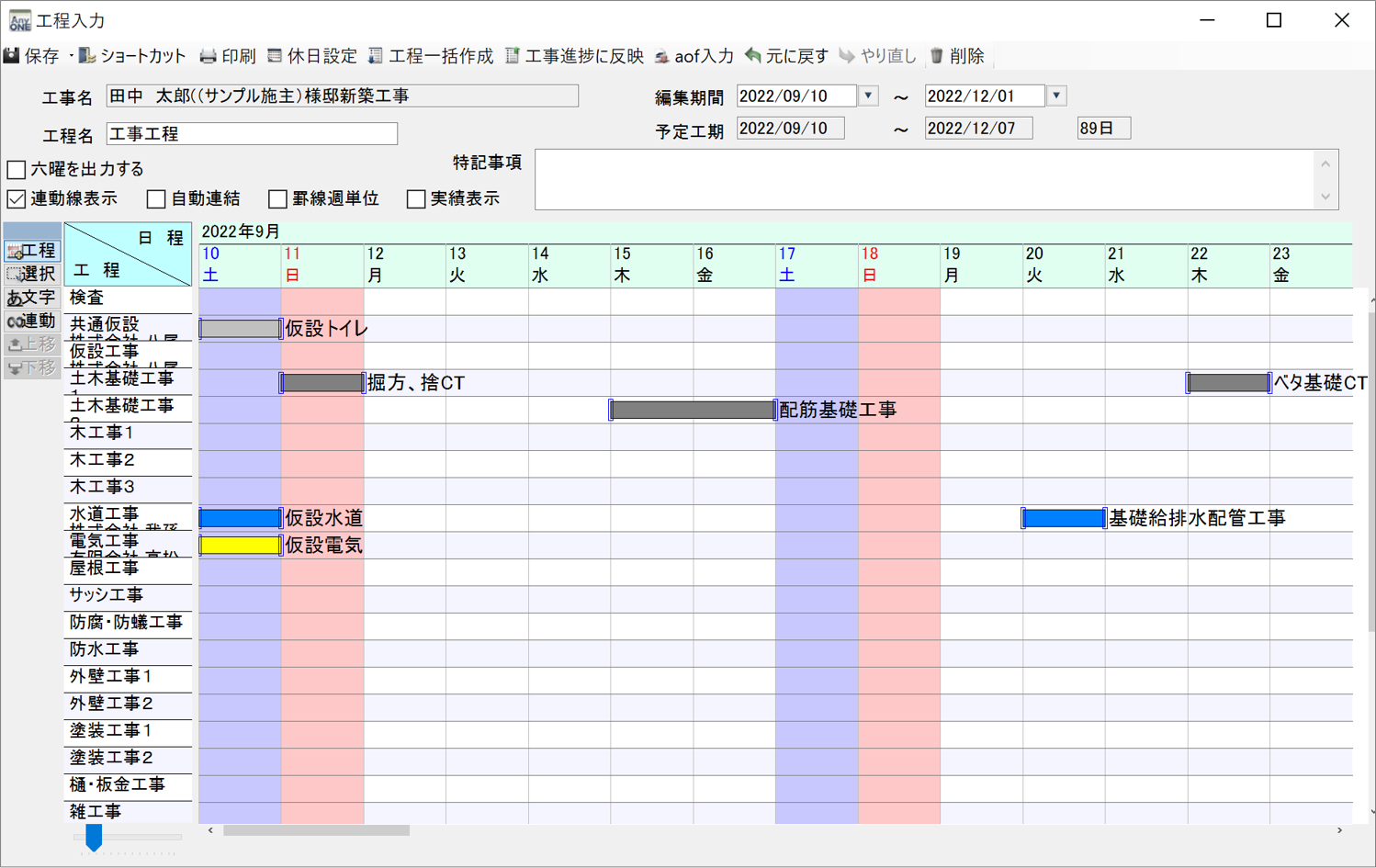Open the ショートカット shortcut tool
Screen dimensions: 1376x868
click(x=87, y=56)
